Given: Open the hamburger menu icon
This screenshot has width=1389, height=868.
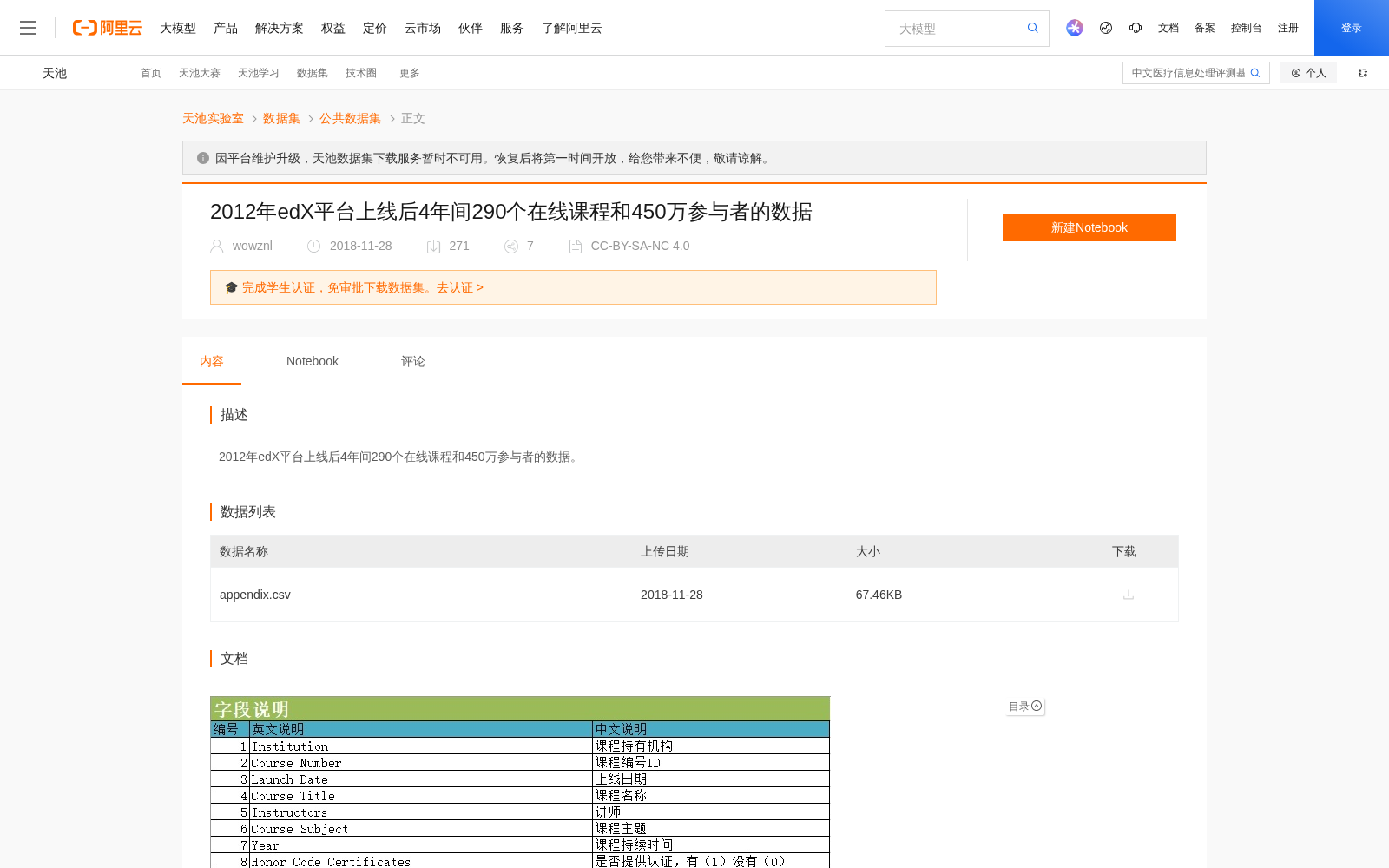Looking at the screenshot, I should [x=28, y=28].
